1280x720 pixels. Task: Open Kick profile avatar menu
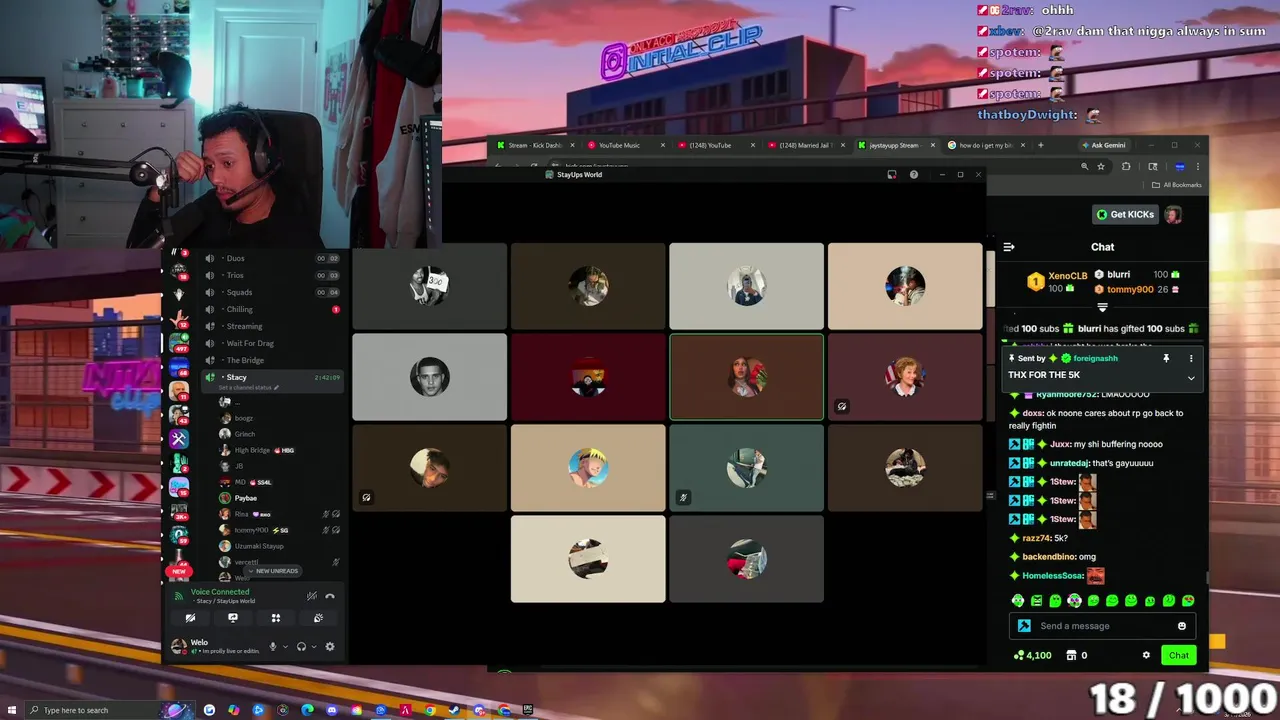(1174, 214)
